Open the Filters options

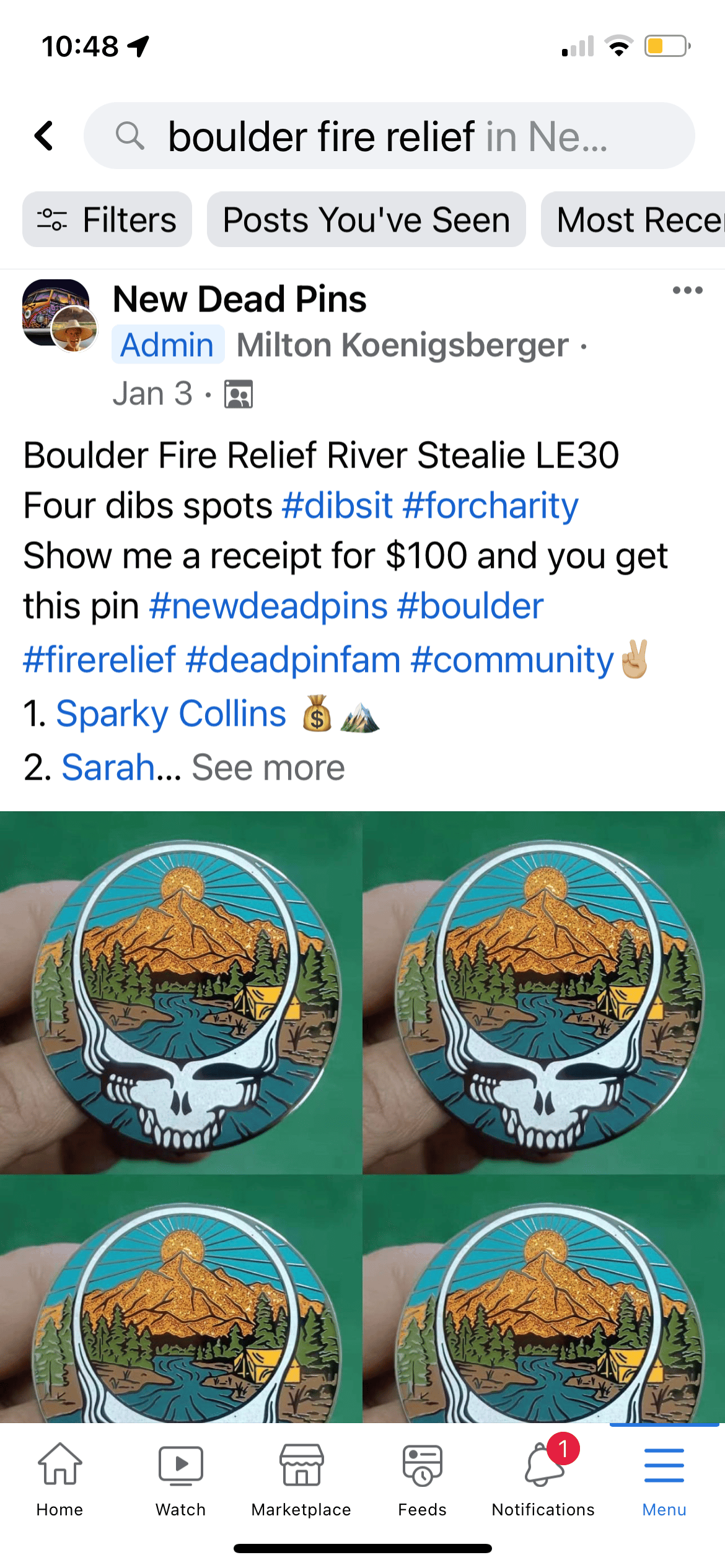(107, 219)
